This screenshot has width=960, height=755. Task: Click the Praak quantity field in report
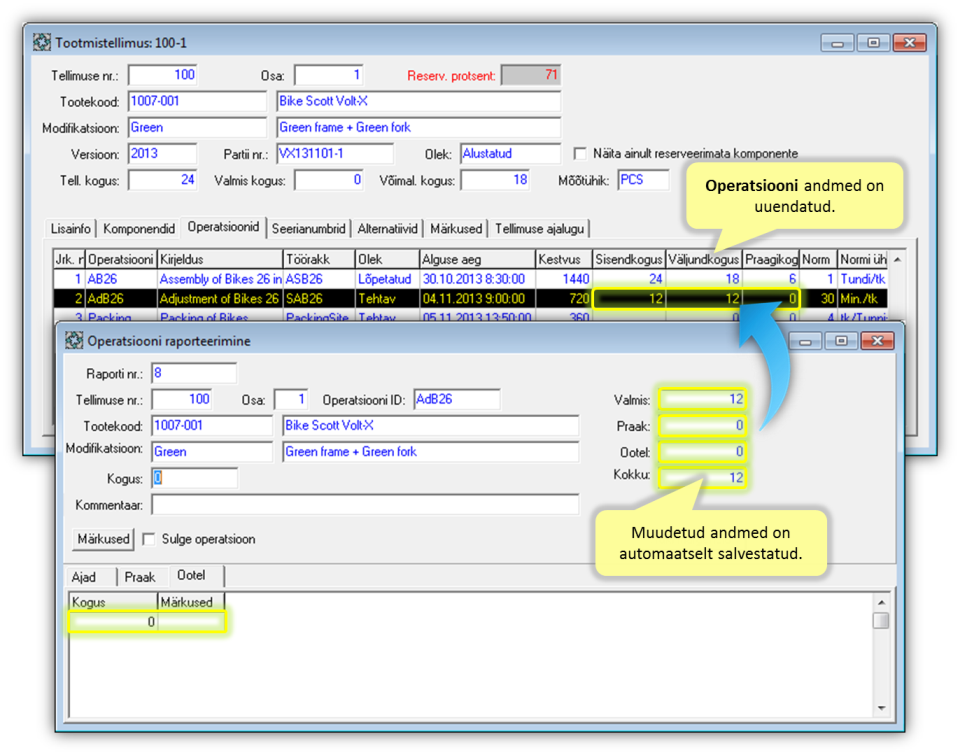(x=702, y=426)
